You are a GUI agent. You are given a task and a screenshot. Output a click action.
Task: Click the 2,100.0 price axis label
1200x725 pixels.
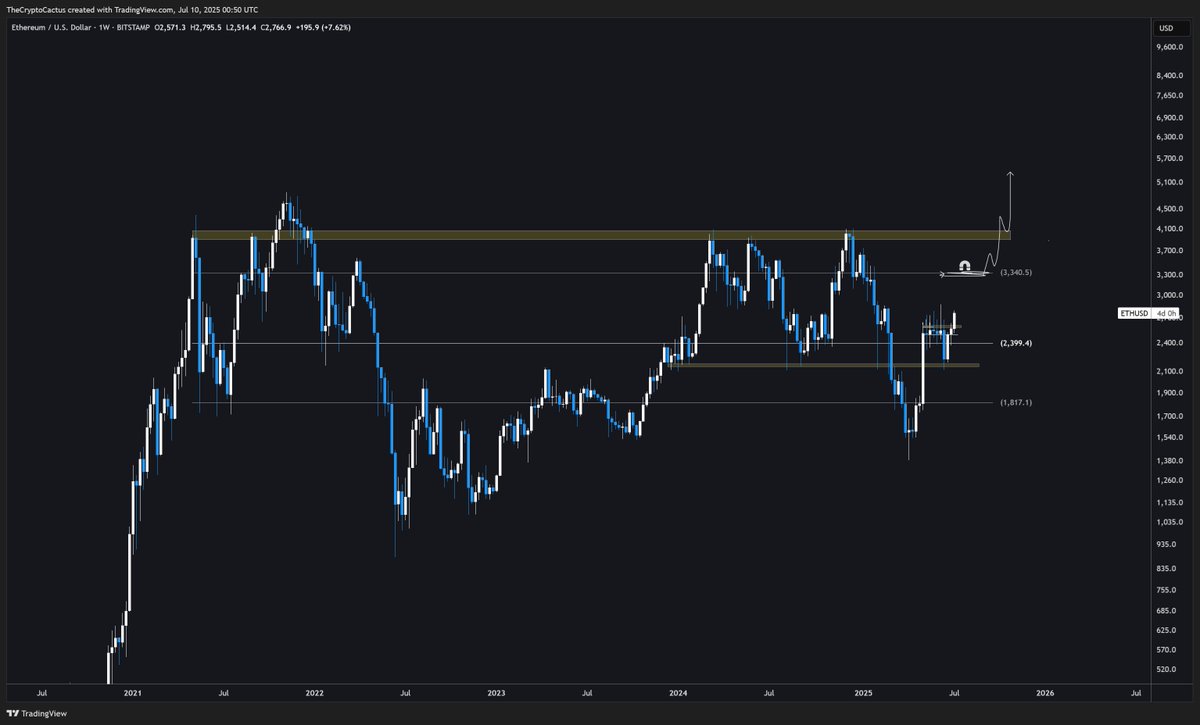(x=1170, y=372)
